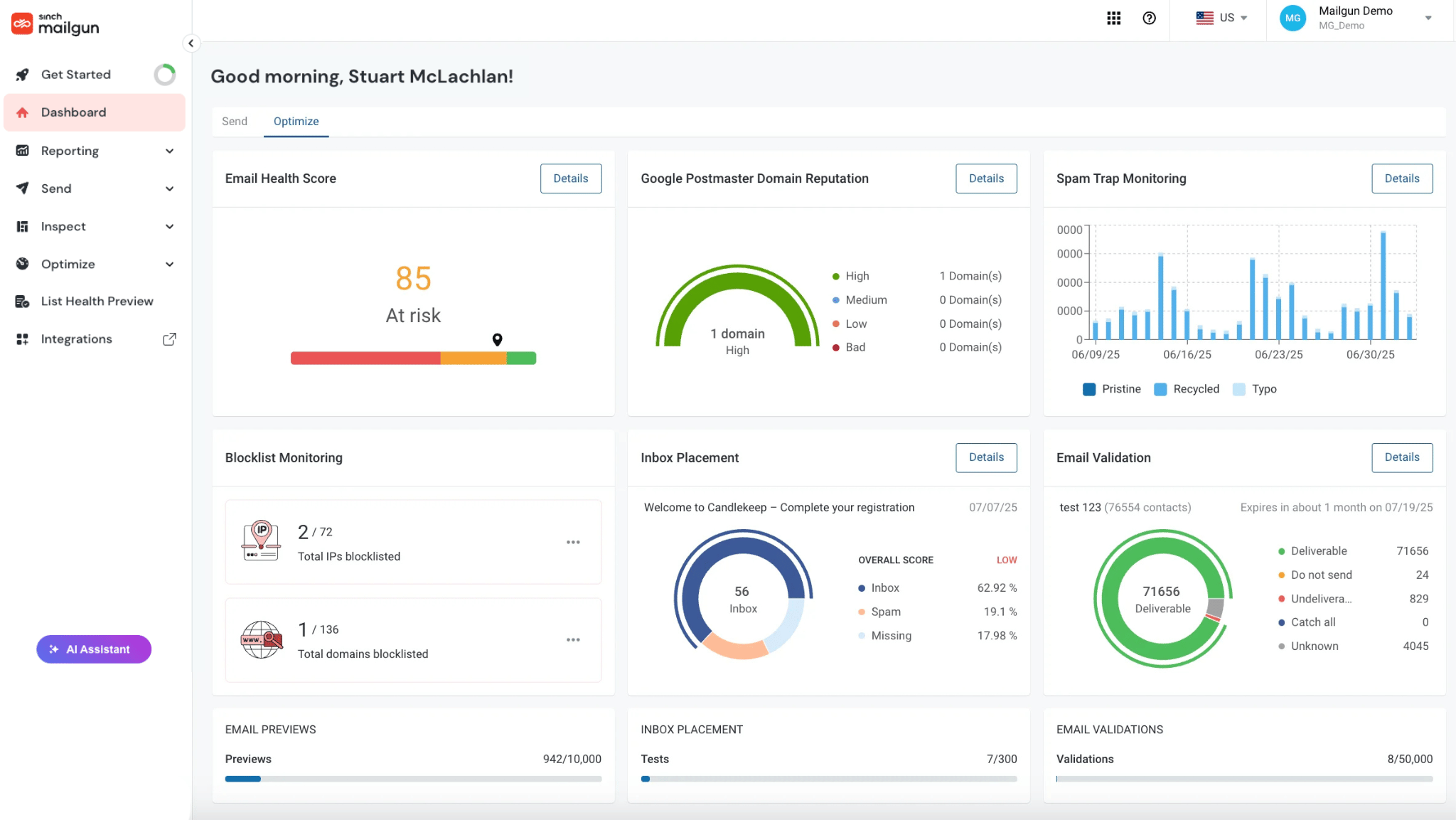Expand the Optimize sidebar menu chevron
Screen dimensions: 1456x820
point(169,264)
